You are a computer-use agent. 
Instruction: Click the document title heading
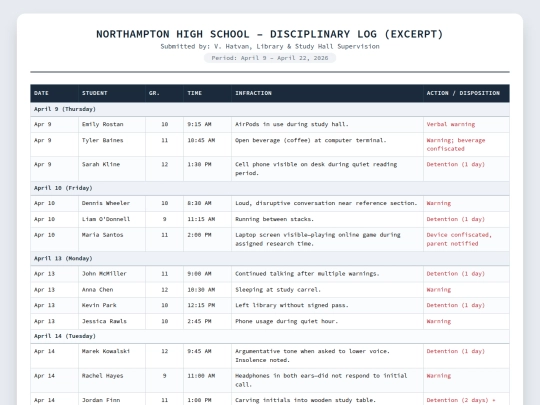[x=270, y=34]
